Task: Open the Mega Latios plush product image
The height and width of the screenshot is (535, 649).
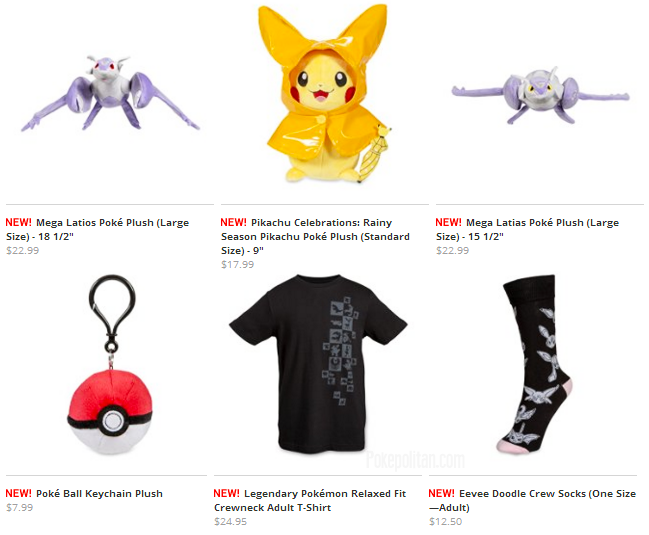Action: pyautogui.click(x=110, y=93)
